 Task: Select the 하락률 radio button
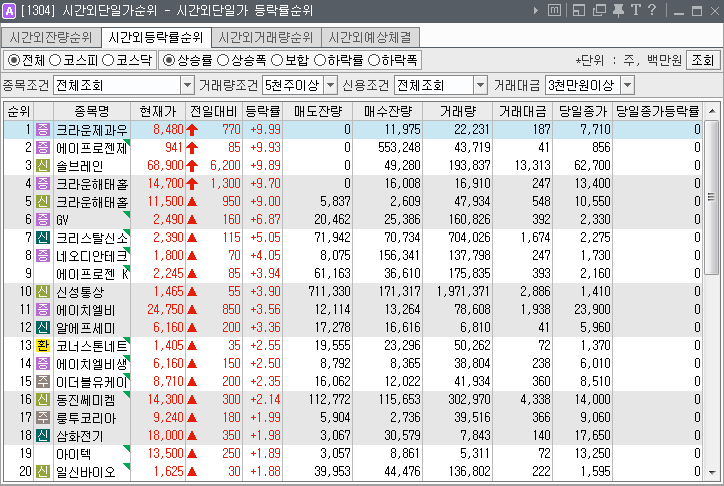pyautogui.click(x=320, y=60)
